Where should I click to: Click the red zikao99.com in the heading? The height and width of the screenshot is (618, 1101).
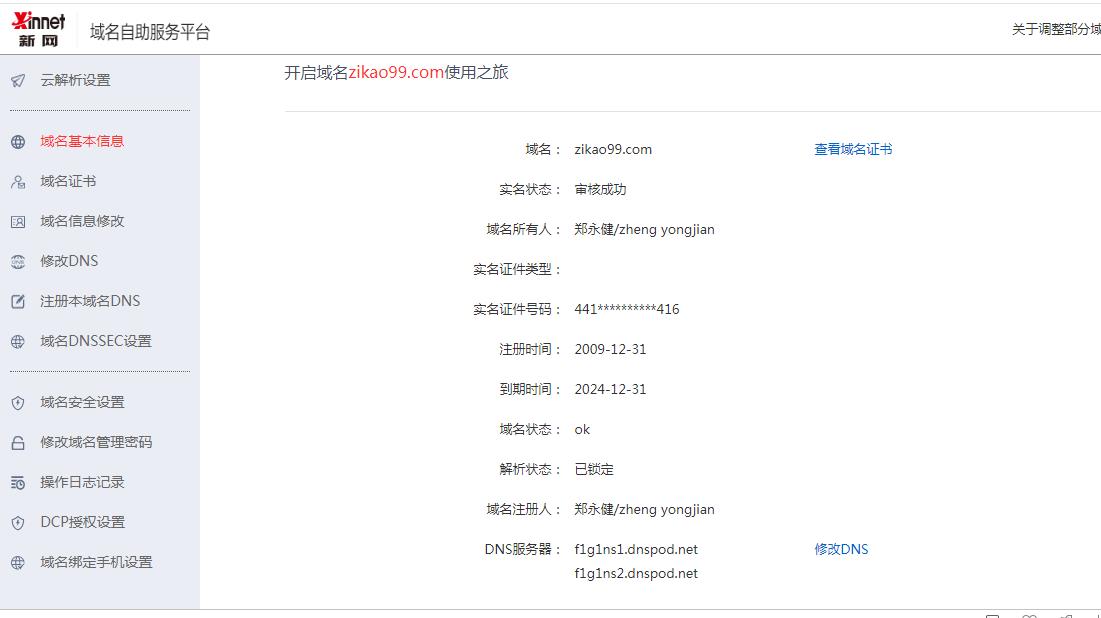[396, 72]
